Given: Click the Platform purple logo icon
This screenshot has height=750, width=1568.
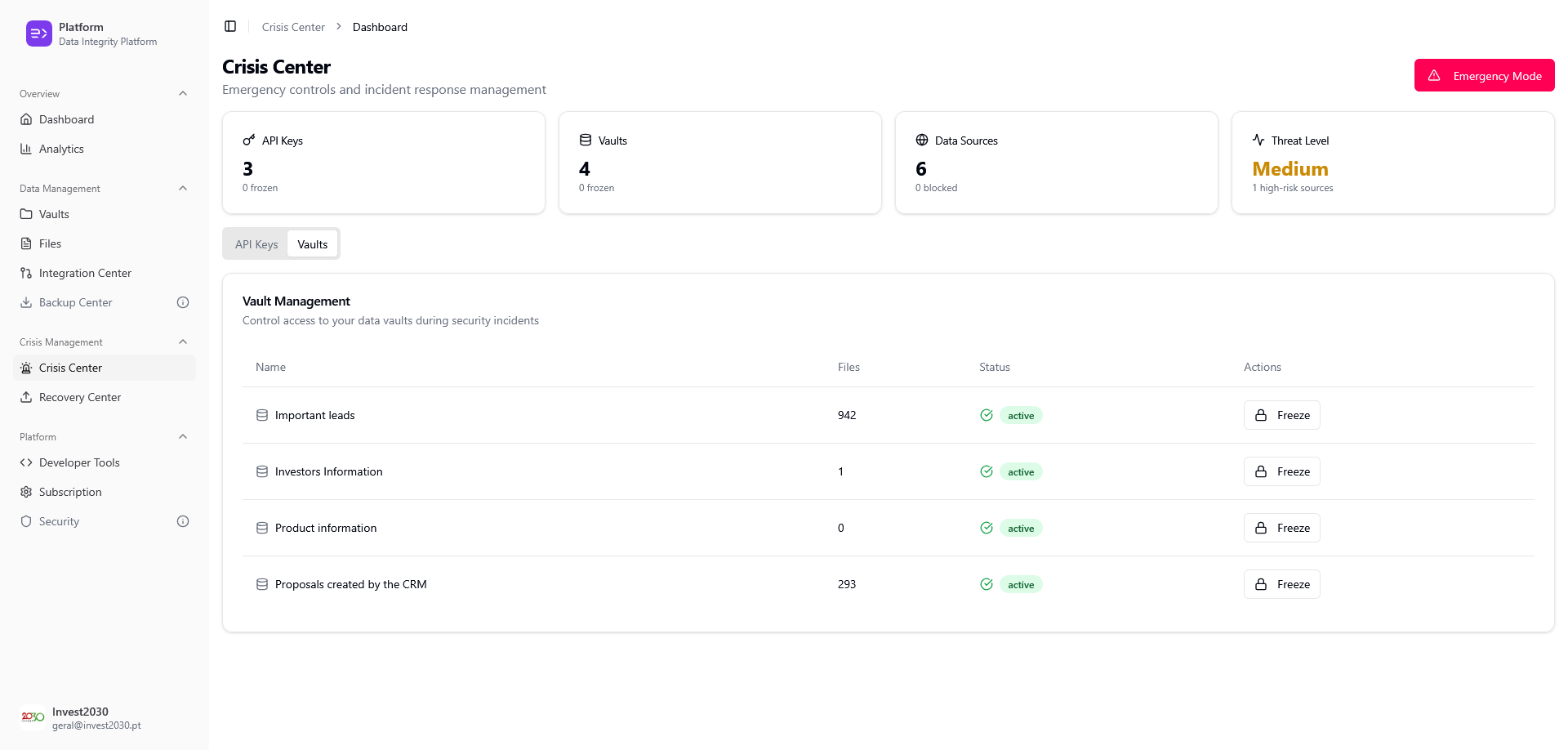Looking at the screenshot, I should click(38, 33).
